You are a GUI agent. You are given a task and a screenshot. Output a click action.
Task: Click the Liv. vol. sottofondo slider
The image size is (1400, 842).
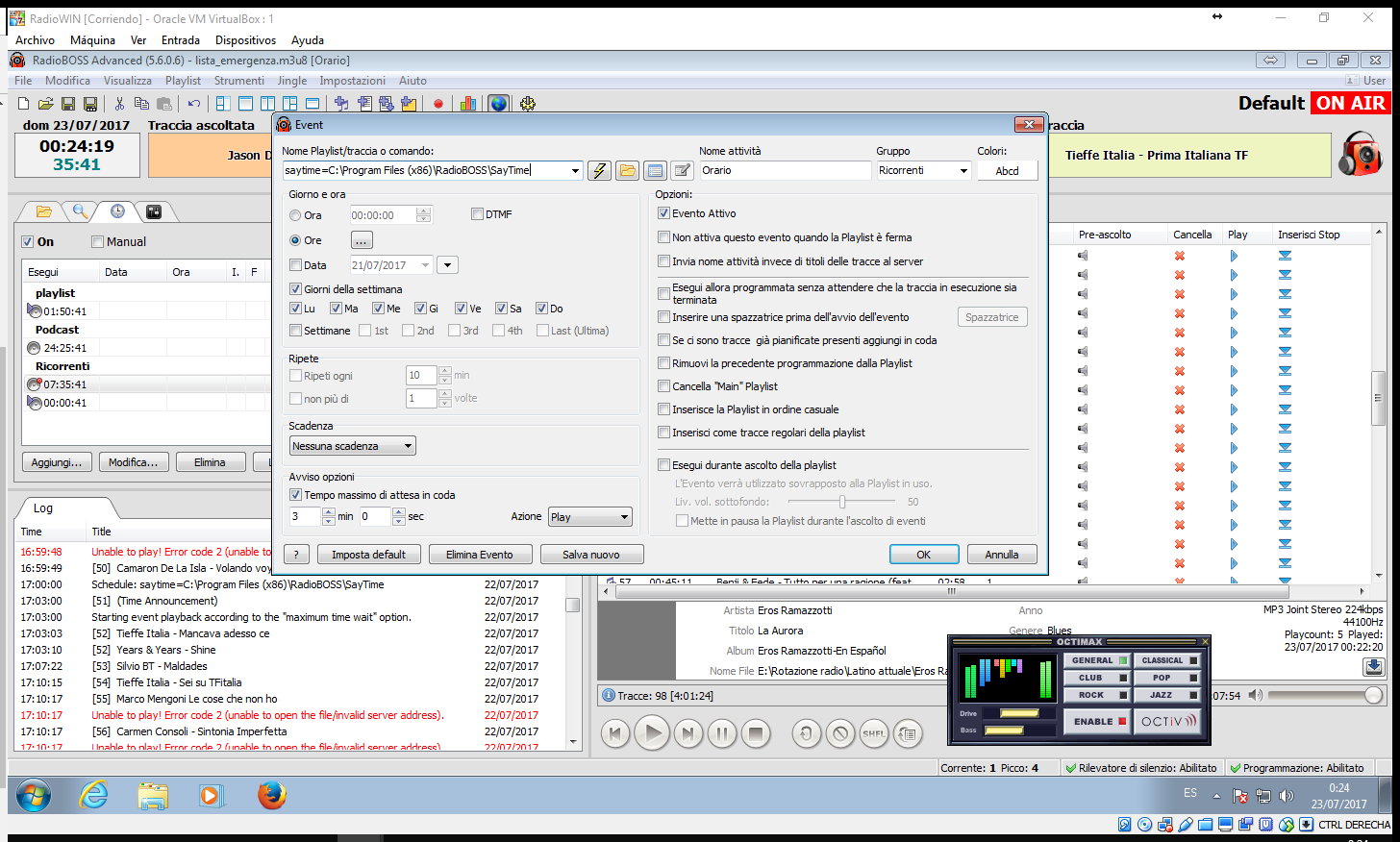(x=843, y=502)
